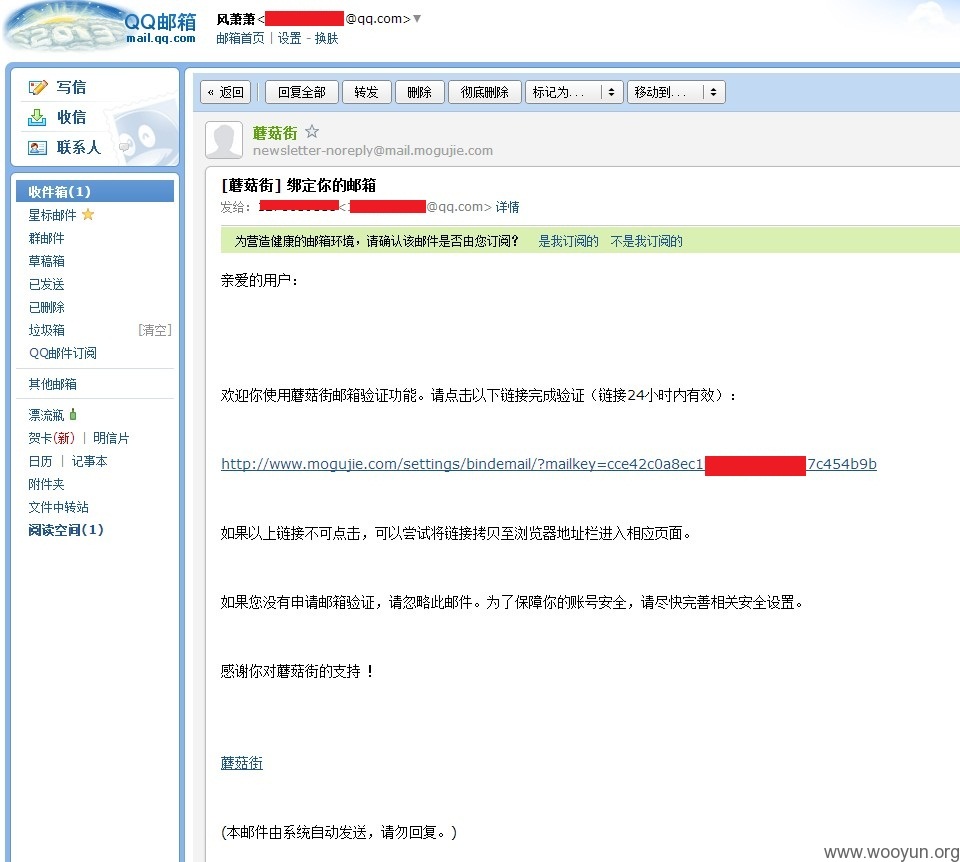Screen dimensions: 960x862
Task: Click the green bottle icon next to 漂流瓶
Action: point(73,414)
